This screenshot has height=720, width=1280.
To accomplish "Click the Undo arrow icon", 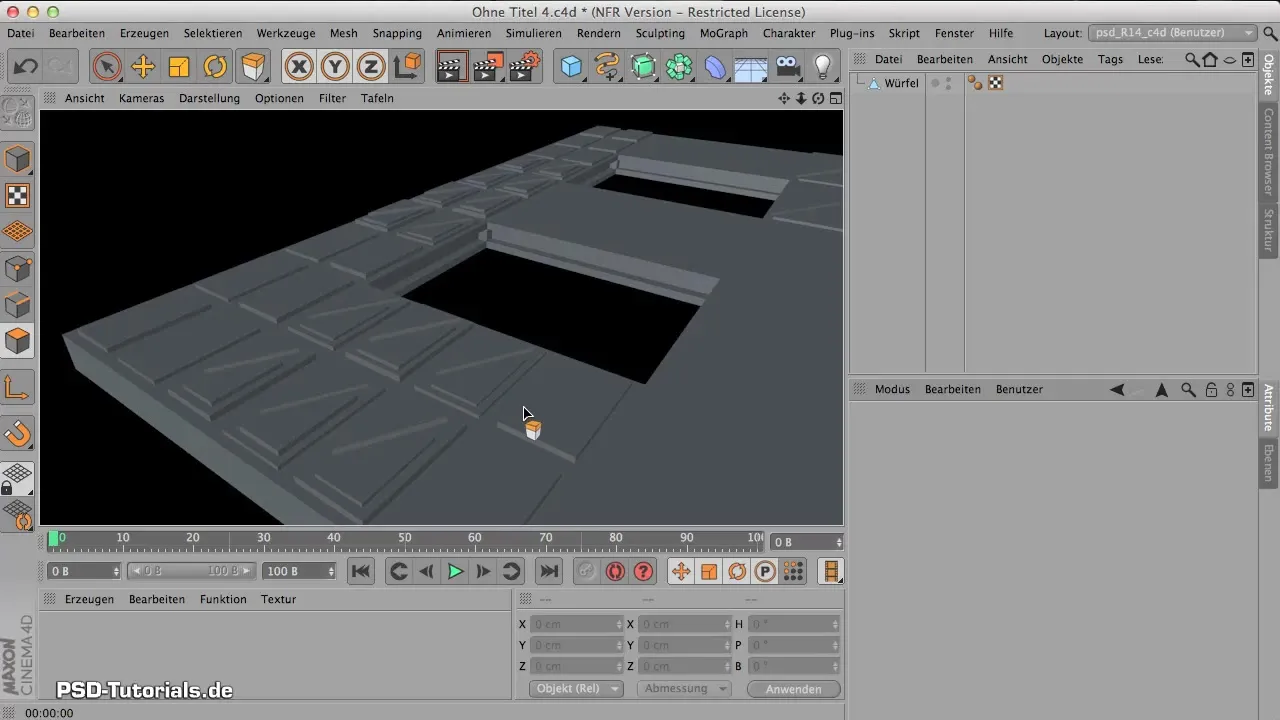I will coord(26,67).
